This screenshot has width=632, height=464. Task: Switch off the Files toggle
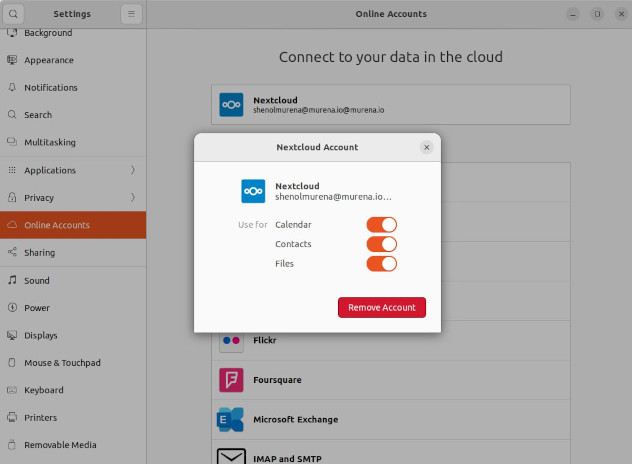tap(381, 264)
